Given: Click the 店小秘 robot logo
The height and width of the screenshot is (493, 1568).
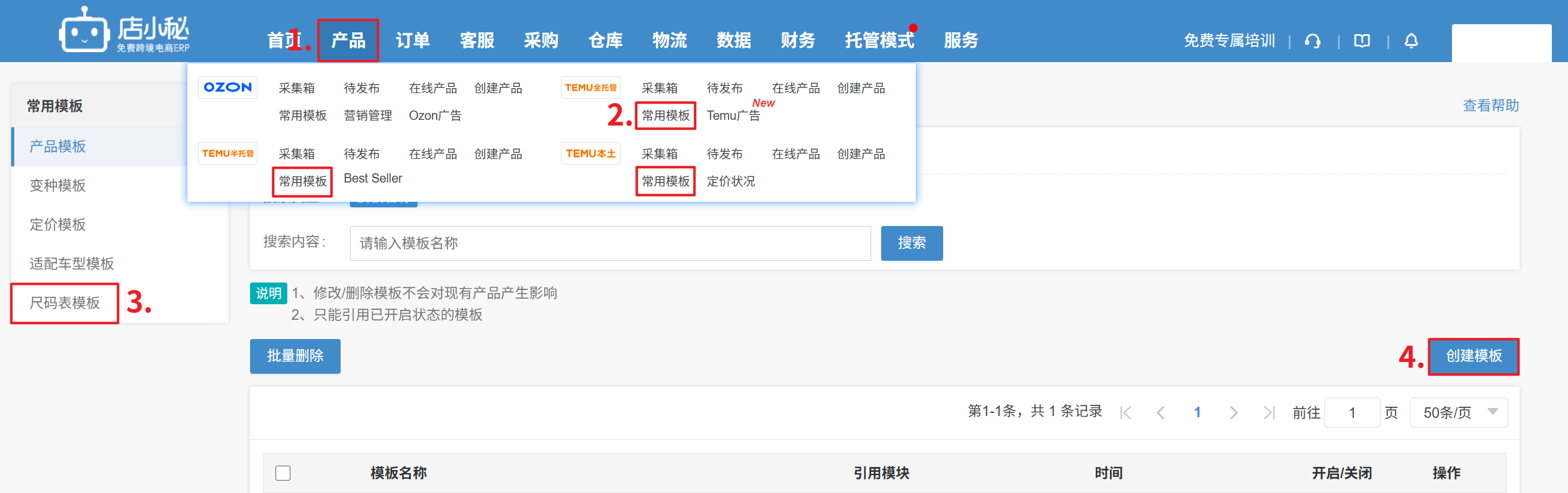Looking at the screenshot, I should coord(84,31).
